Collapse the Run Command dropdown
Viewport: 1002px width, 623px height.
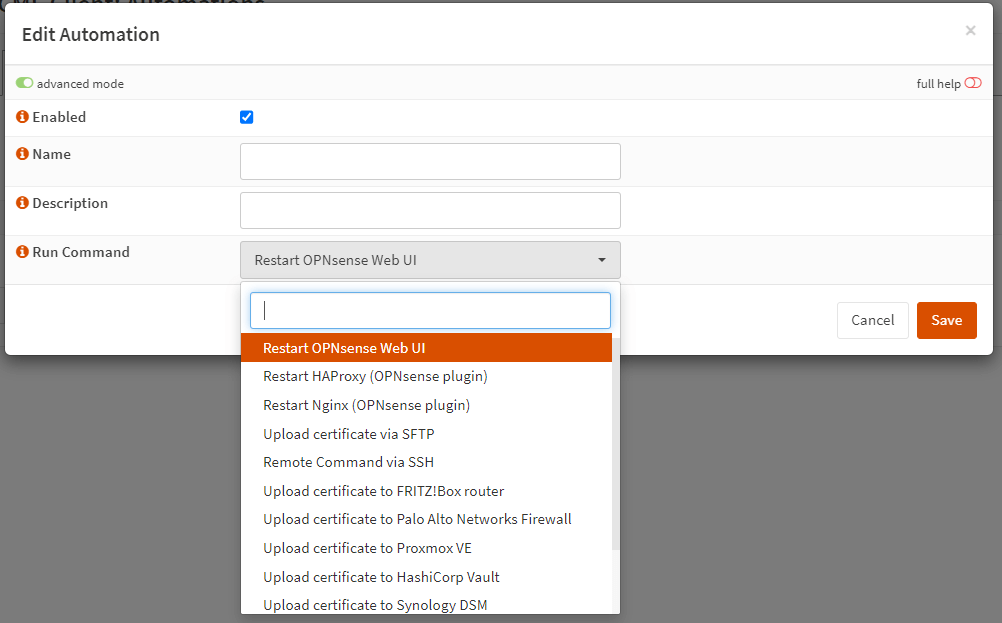point(430,260)
